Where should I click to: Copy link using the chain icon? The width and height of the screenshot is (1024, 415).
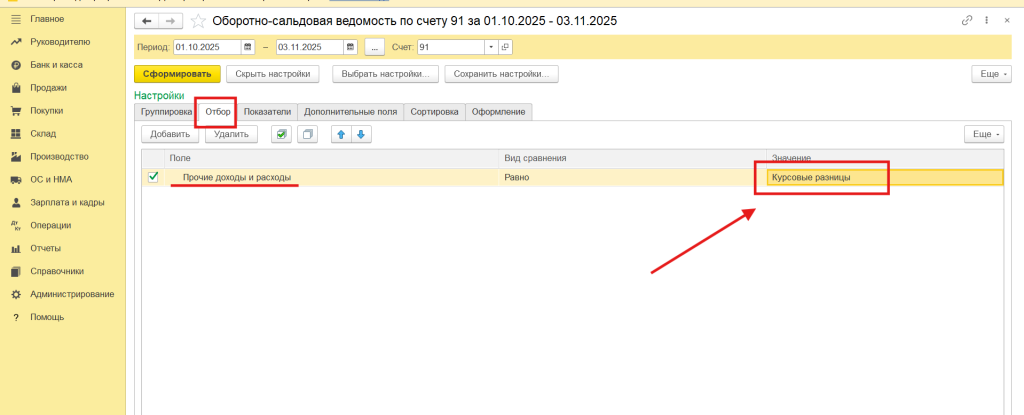point(967,21)
